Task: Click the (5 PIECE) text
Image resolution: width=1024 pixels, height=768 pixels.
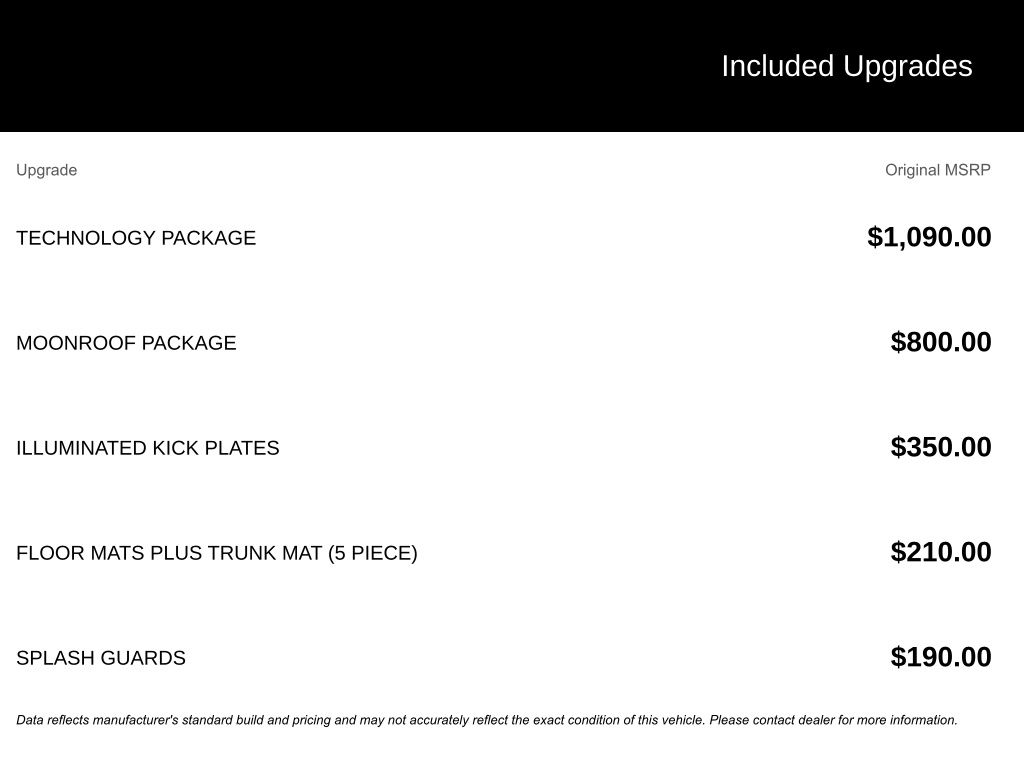Action: point(372,553)
